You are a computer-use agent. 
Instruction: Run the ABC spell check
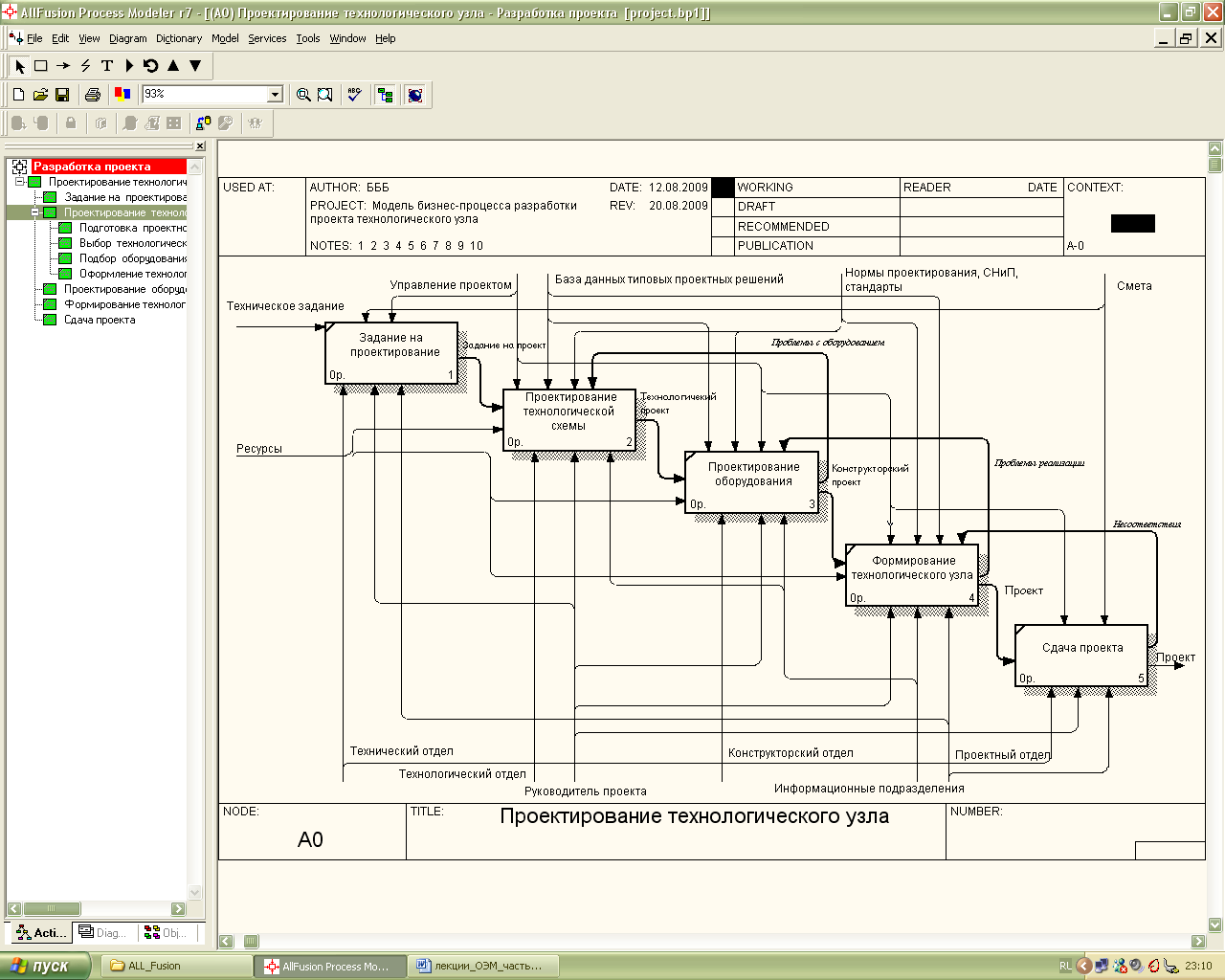pyautogui.click(x=355, y=95)
